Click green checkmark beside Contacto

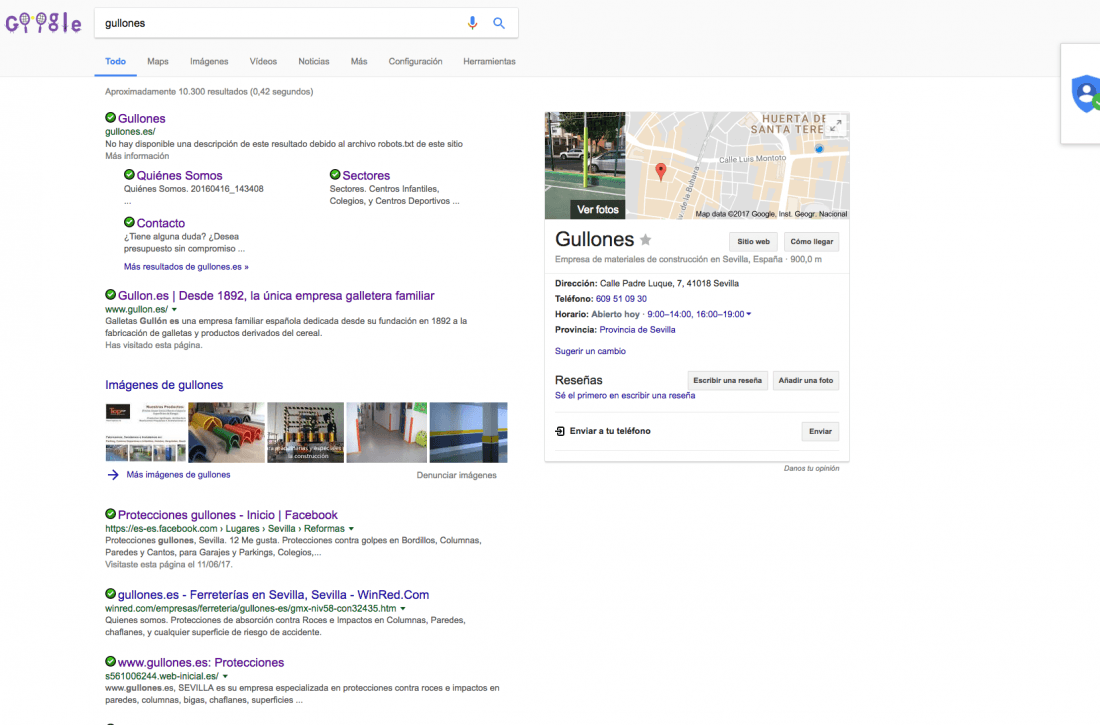pos(129,222)
